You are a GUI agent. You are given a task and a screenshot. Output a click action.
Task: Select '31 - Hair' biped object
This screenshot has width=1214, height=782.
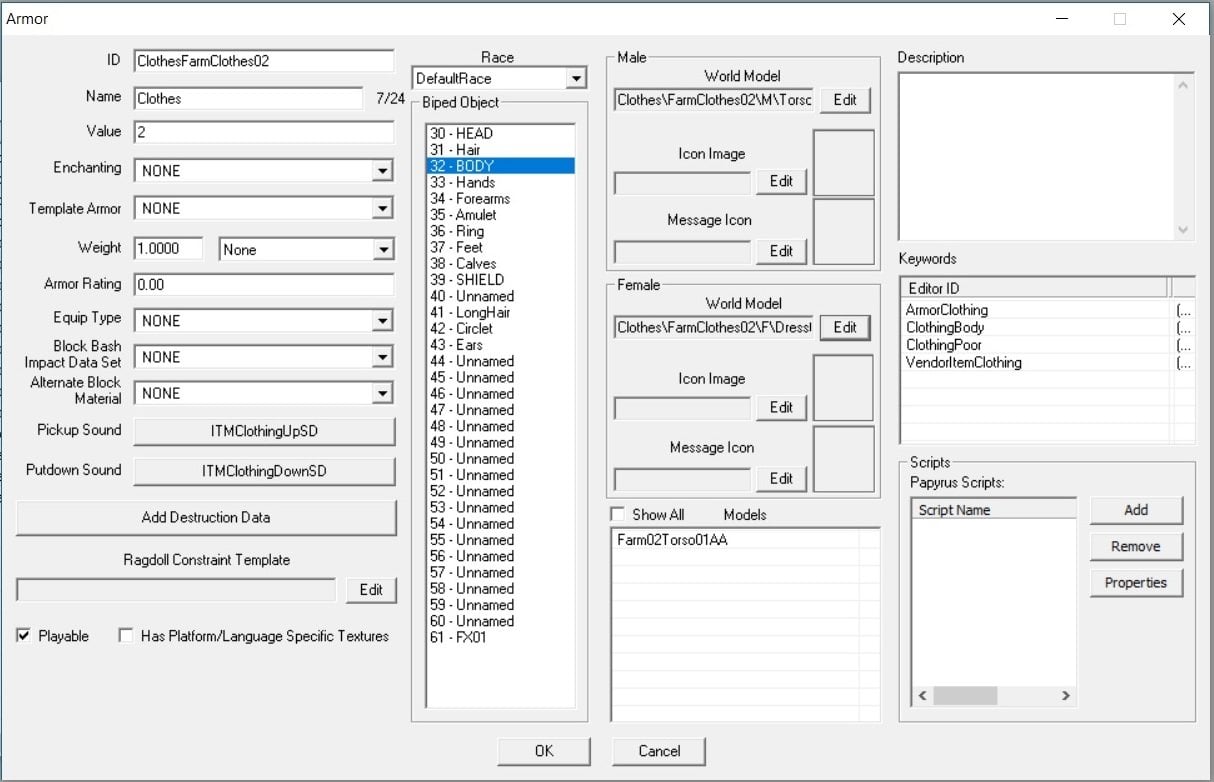click(500, 150)
